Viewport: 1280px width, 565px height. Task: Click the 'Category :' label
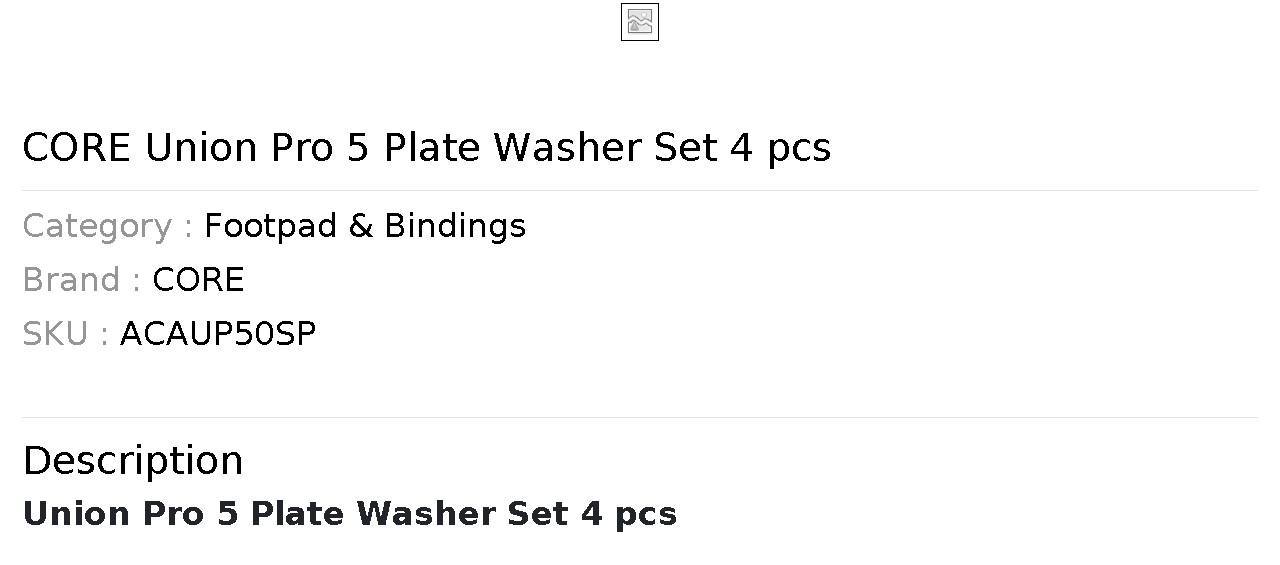coord(108,226)
